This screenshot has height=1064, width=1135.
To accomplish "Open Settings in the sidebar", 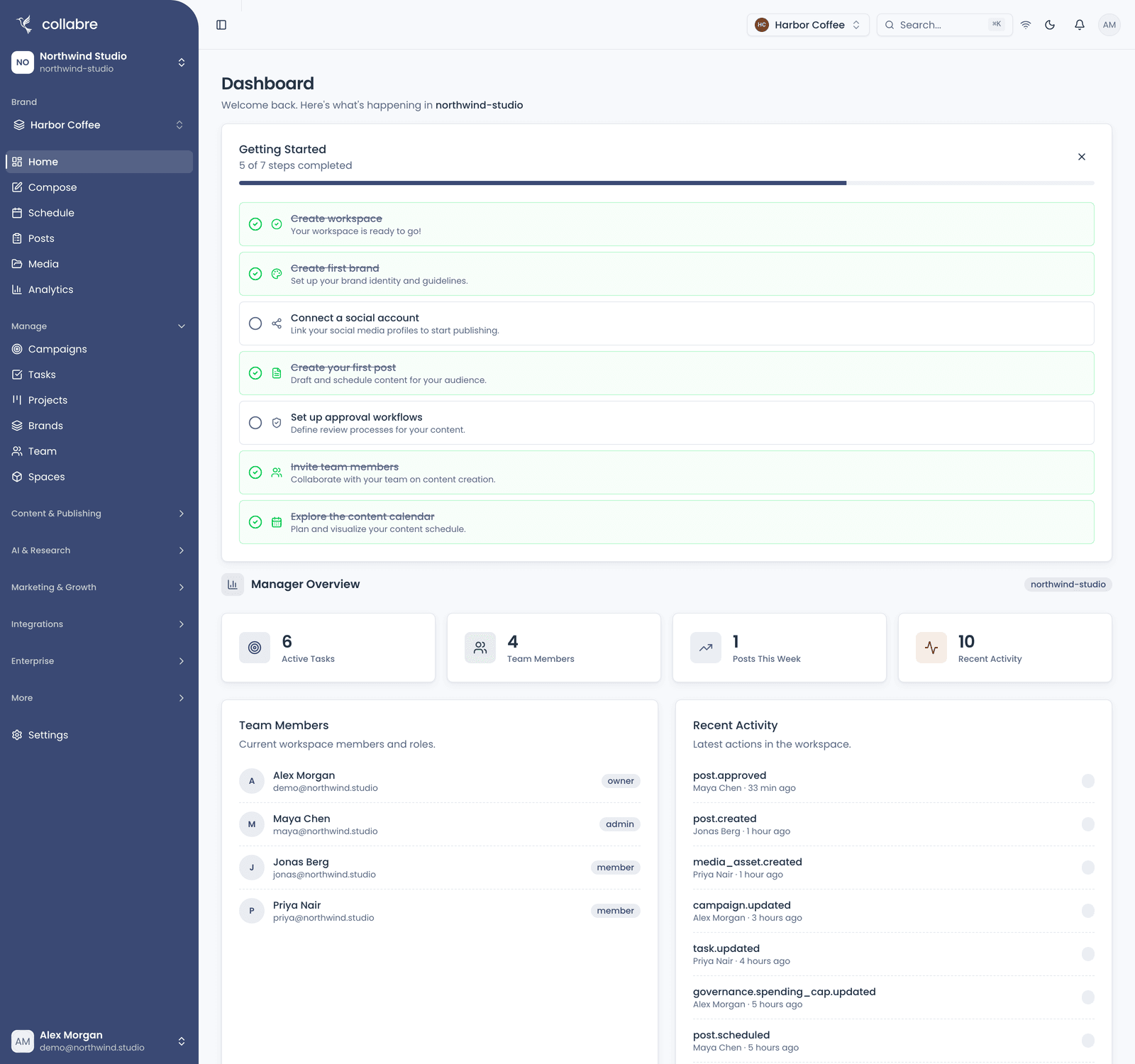I will (x=99, y=735).
